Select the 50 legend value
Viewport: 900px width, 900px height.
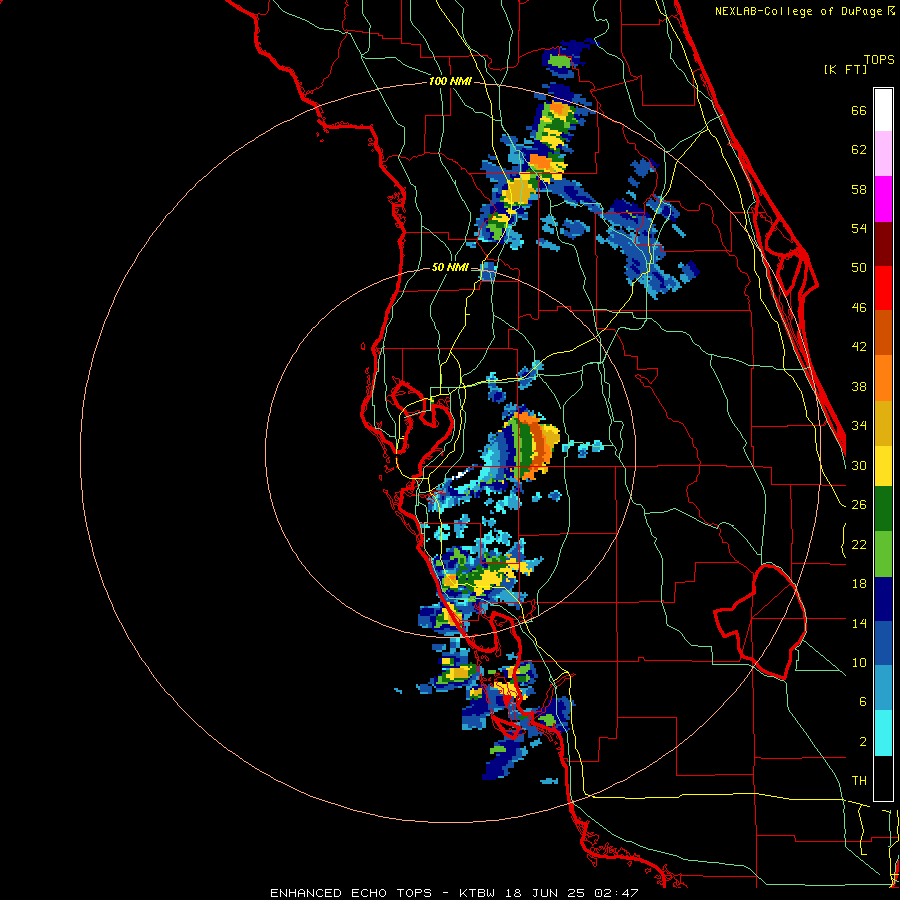pyautogui.click(x=859, y=267)
